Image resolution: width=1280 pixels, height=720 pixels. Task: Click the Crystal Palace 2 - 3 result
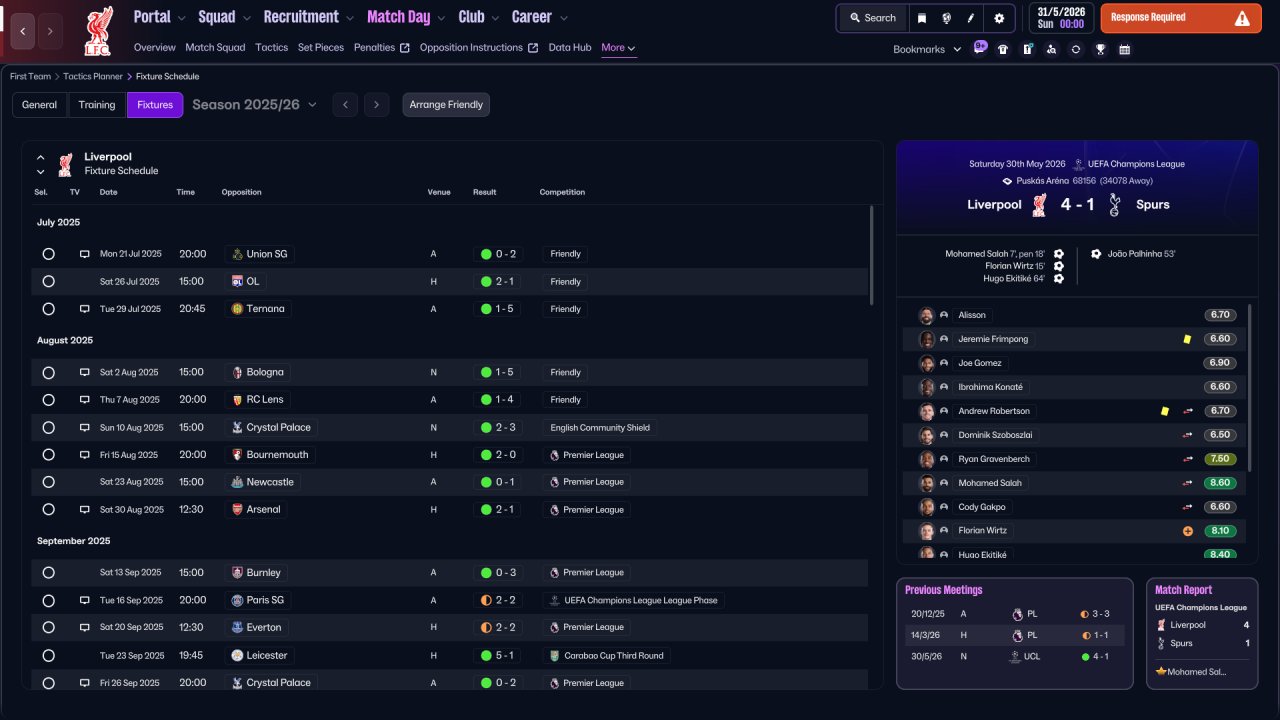click(x=498, y=428)
